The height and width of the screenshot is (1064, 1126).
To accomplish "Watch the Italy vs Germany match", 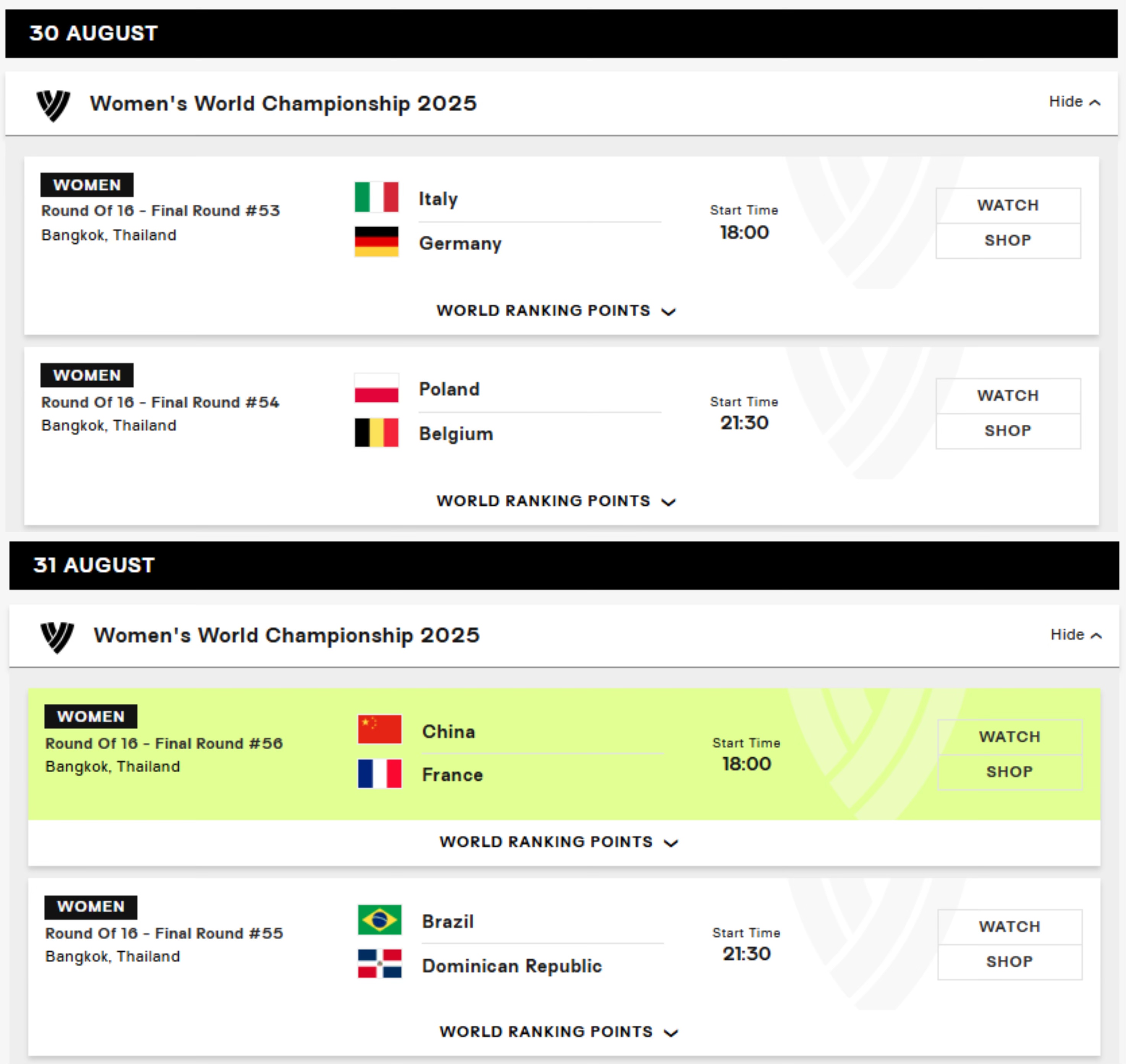I will (x=1008, y=205).
